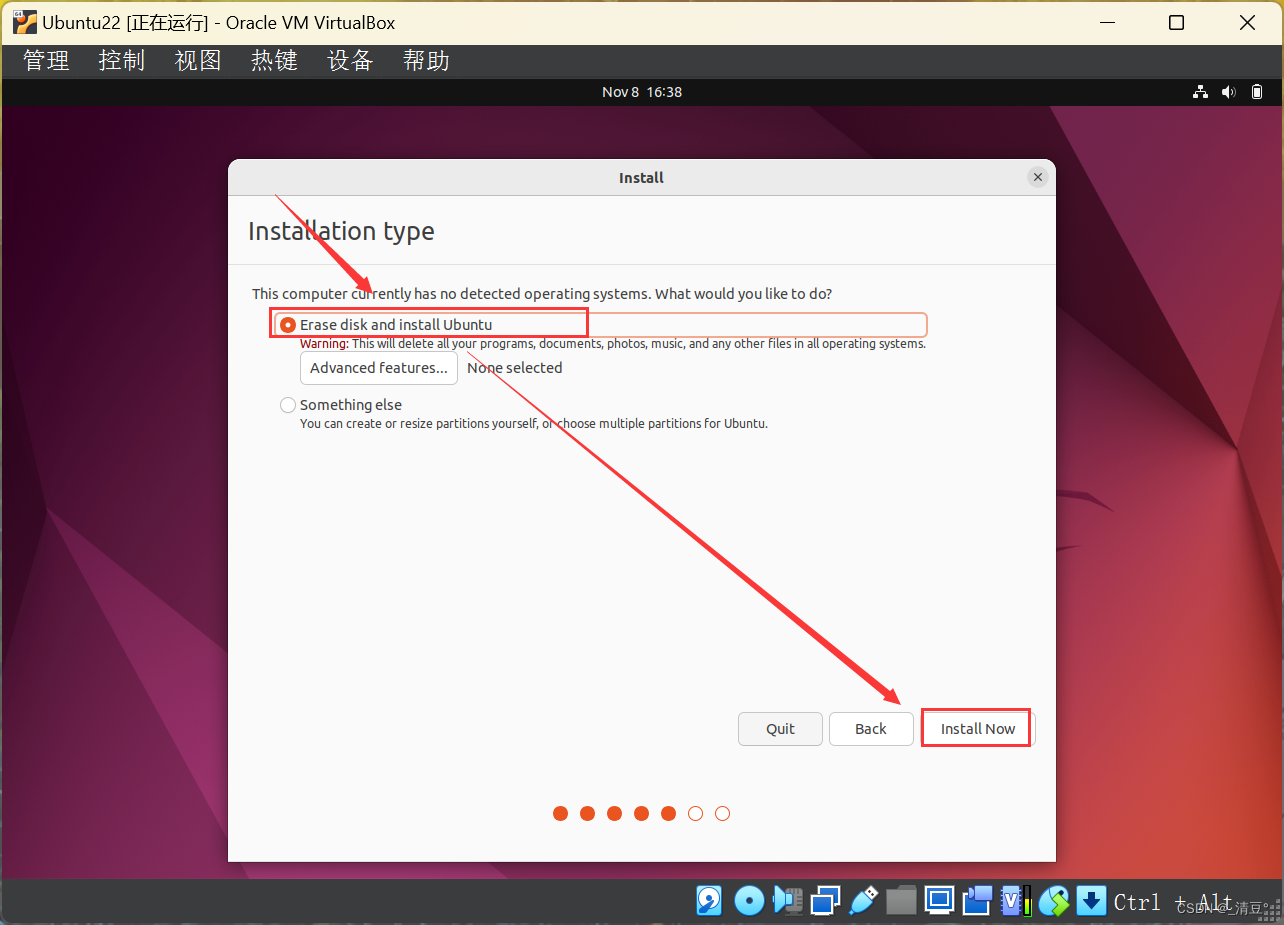
Task: Click VirtualBox recording status icon
Action: coord(977,901)
